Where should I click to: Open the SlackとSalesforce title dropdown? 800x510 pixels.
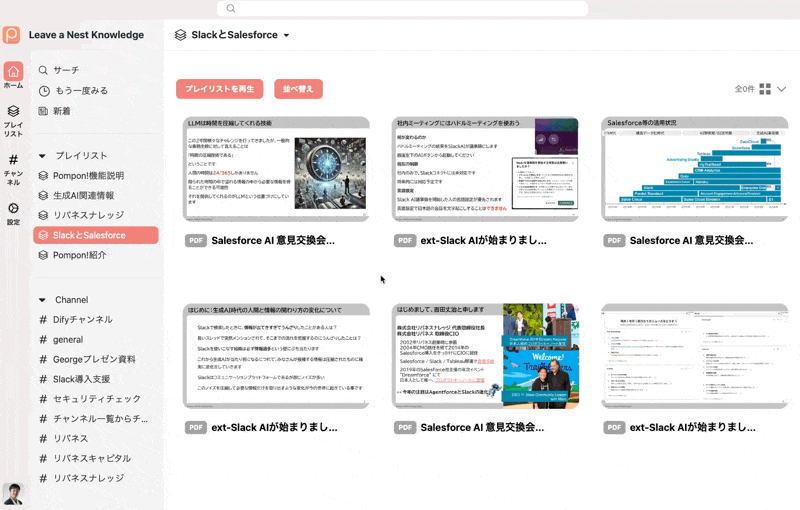click(287, 36)
